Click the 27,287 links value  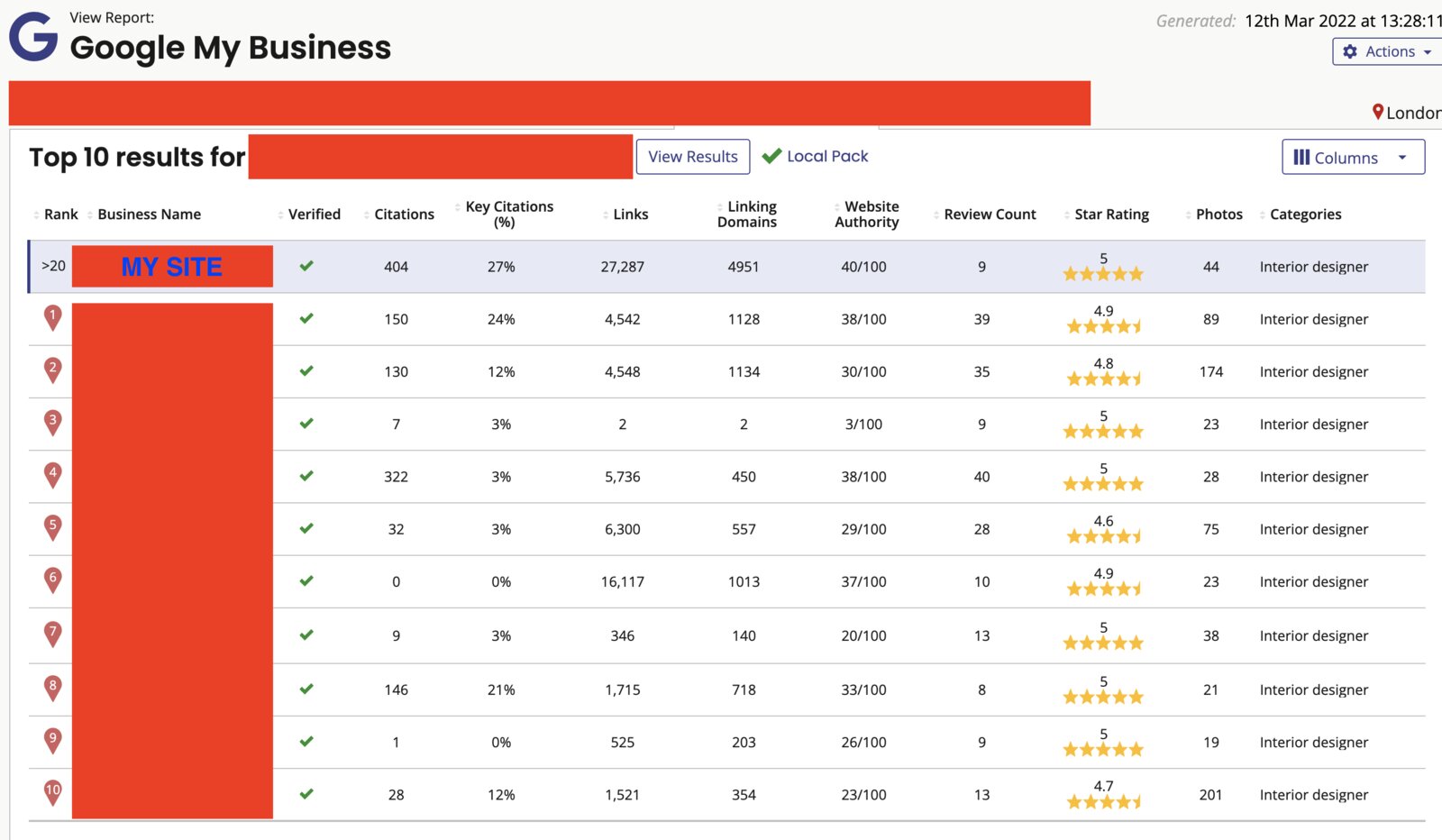coord(623,267)
